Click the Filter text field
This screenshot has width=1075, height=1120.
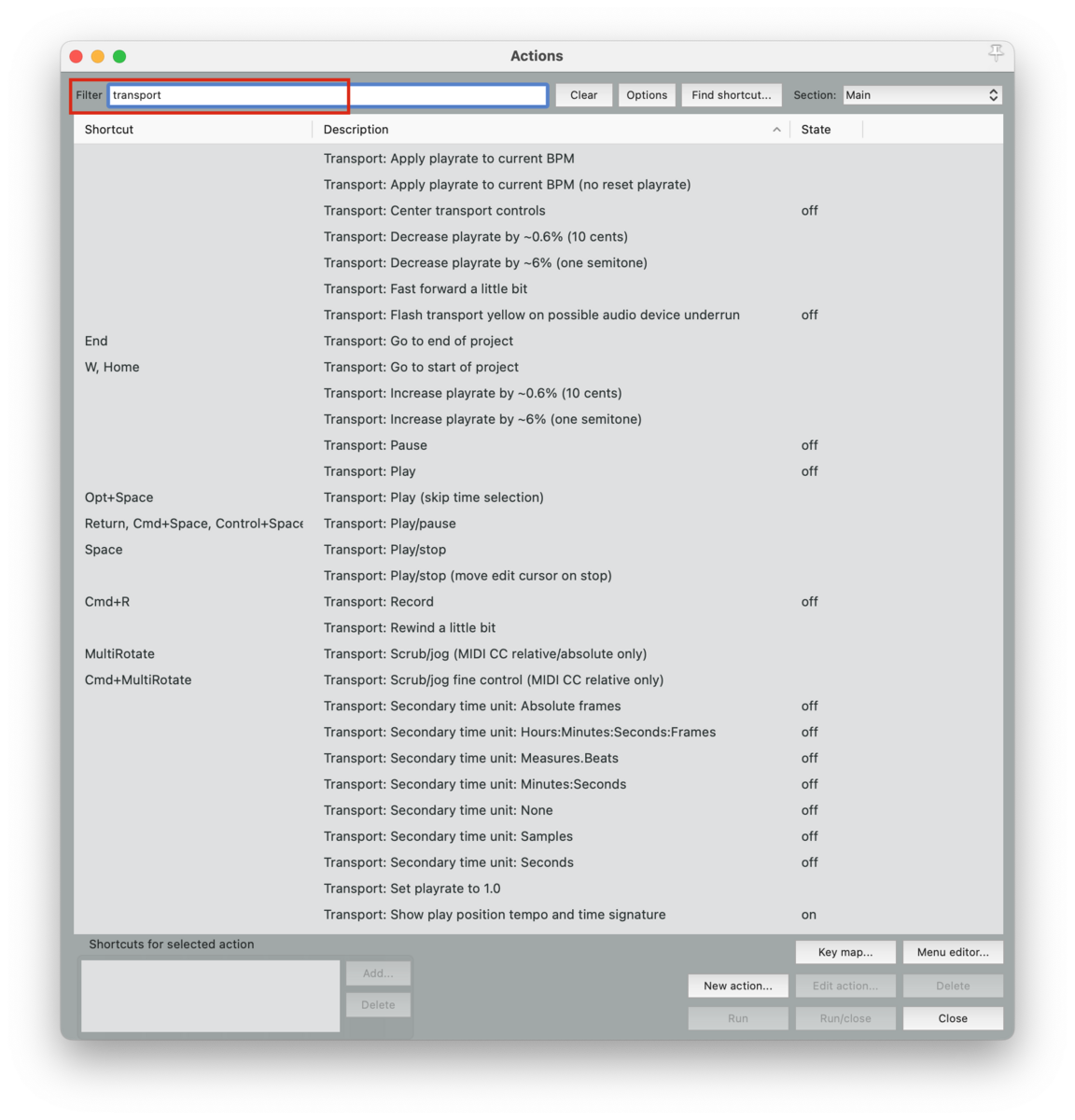coord(328,95)
